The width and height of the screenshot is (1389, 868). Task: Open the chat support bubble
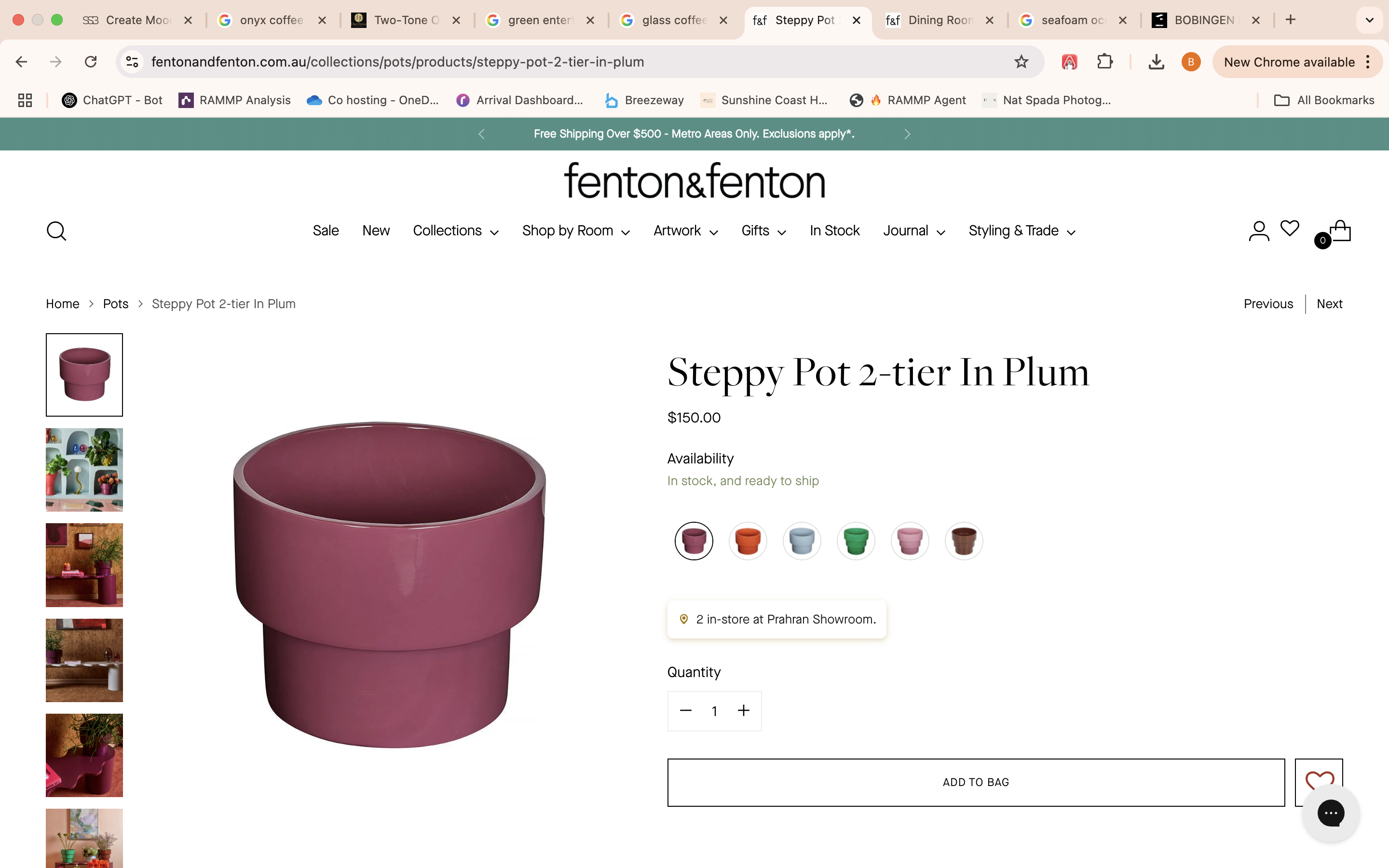click(x=1331, y=813)
